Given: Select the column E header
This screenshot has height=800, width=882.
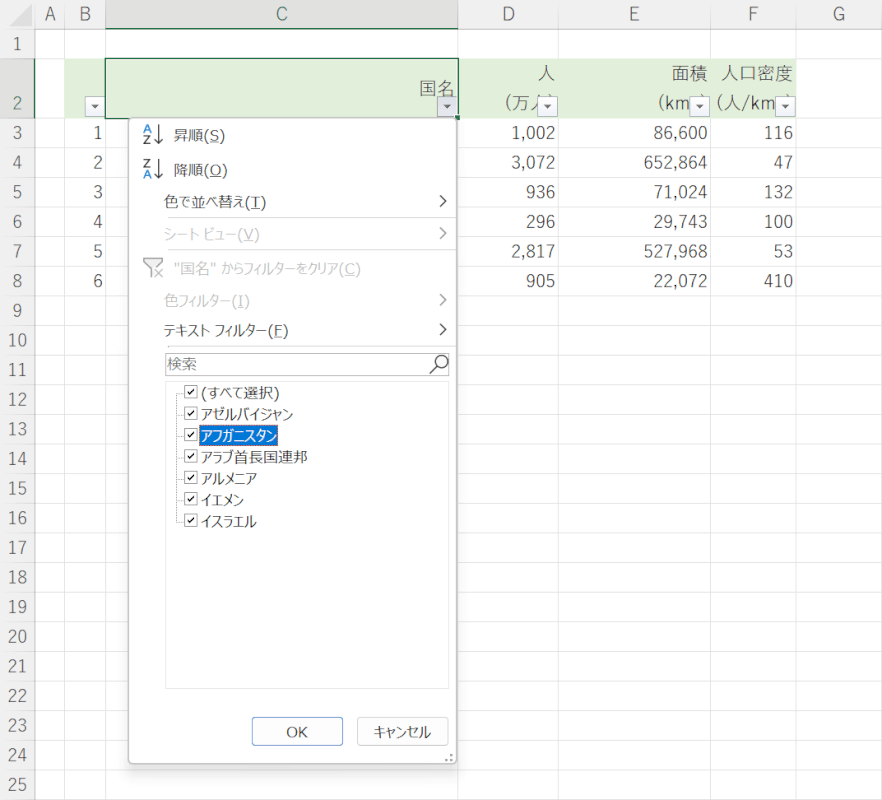Looking at the screenshot, I should coord(634,14).
